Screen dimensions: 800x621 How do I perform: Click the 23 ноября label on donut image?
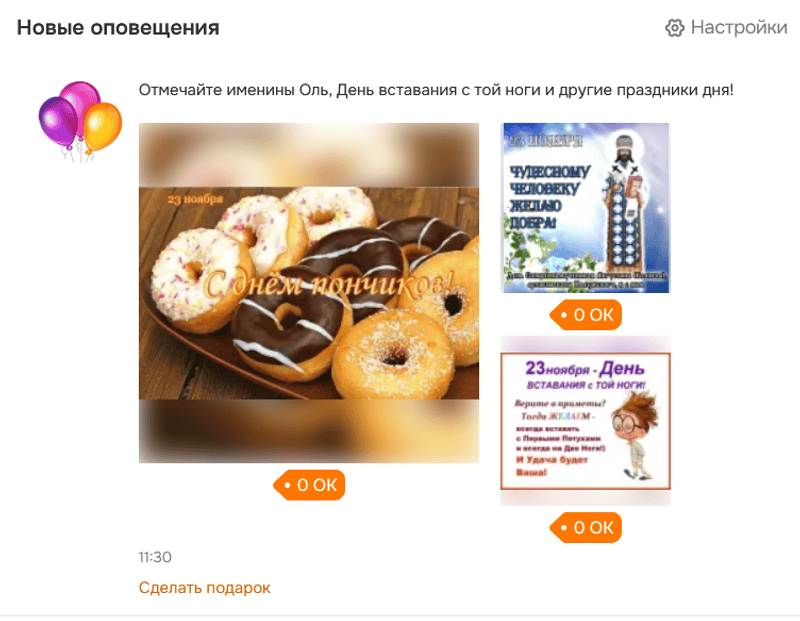click(x=195, y=199)
